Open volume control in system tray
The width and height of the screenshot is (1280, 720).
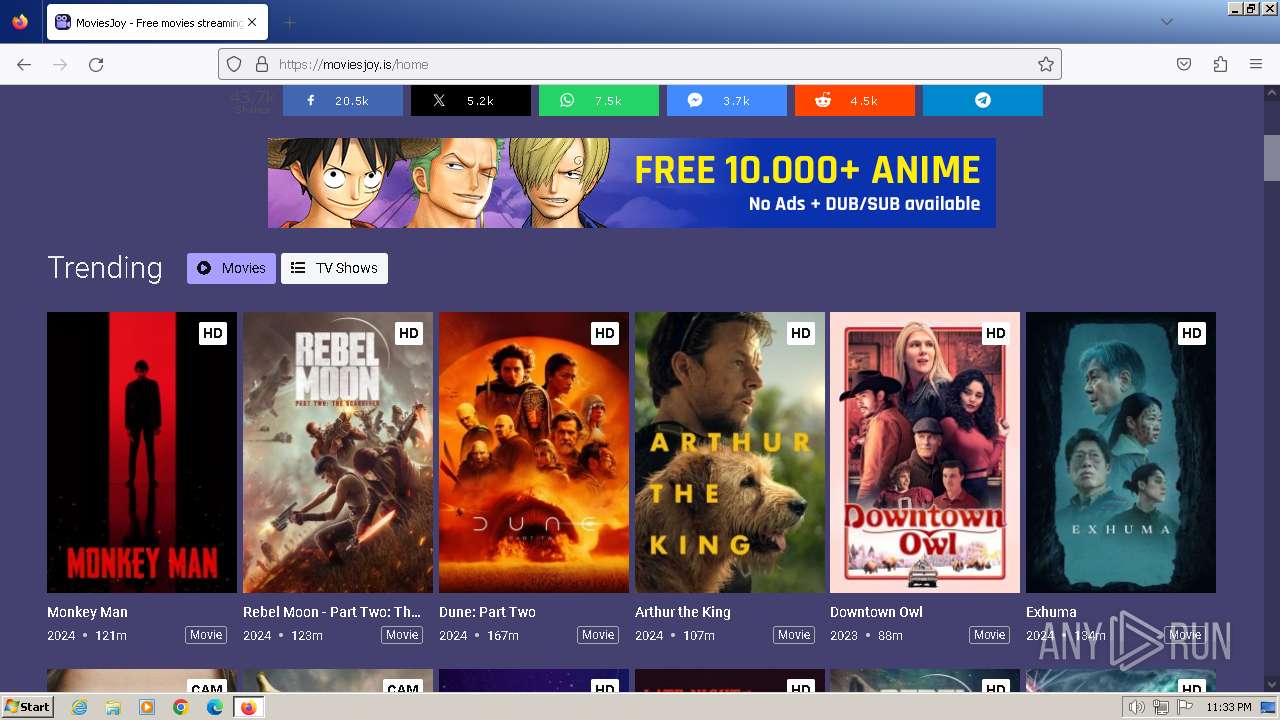(1137, 707)
